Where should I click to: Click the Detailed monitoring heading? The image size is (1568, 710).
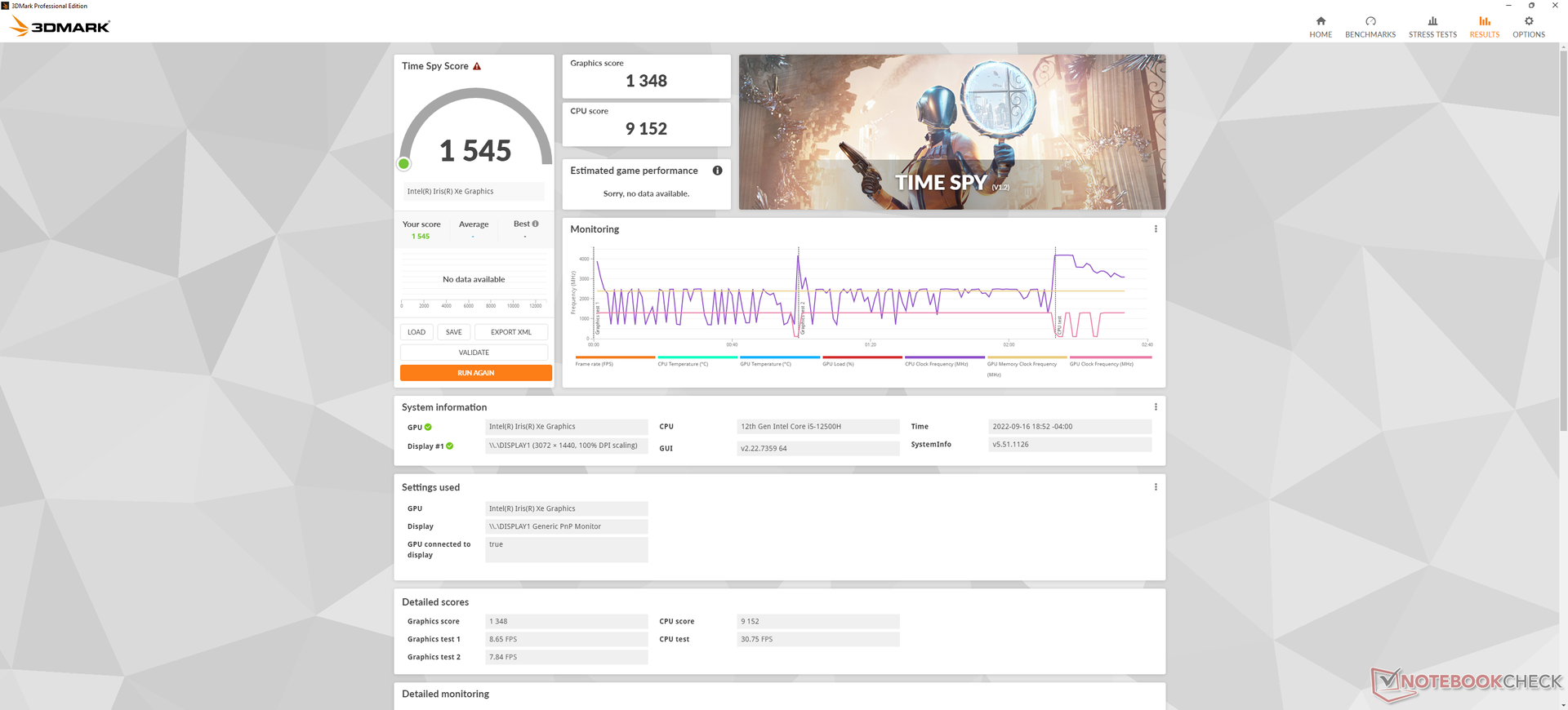pos(445,694)
